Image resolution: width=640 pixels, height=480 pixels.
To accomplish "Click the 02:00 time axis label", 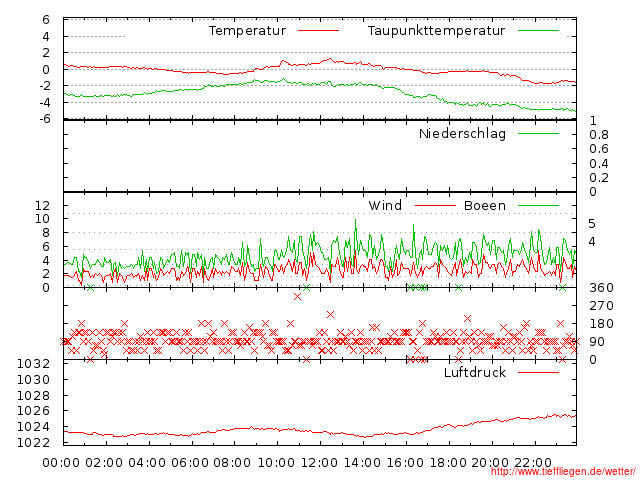I will coord(104,463).
